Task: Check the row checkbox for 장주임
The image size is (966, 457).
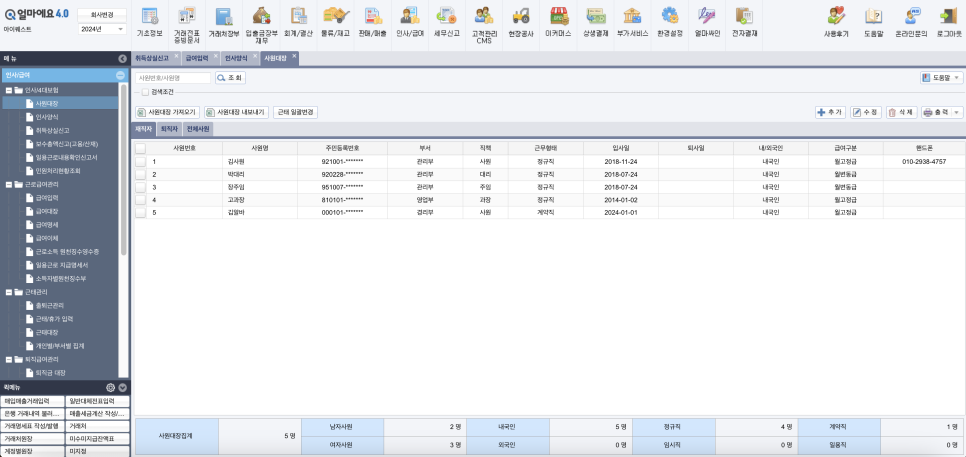Action: pyautogui.click(x=140, y=187)
